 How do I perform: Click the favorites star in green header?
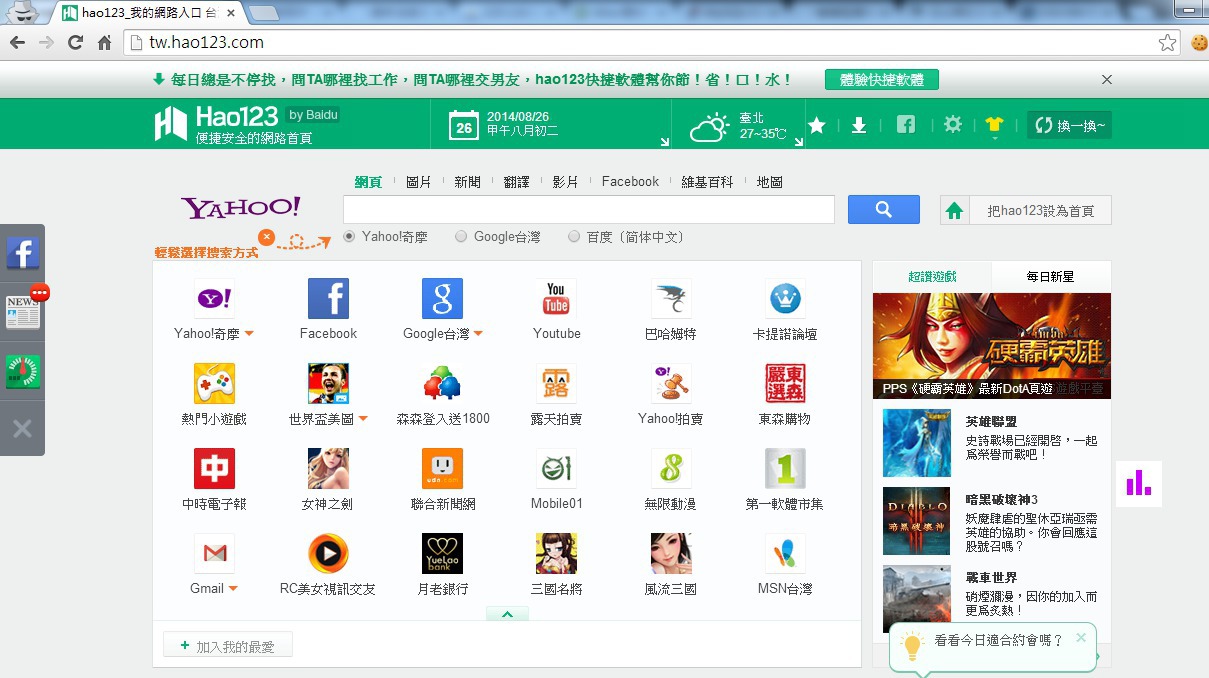[817, 125]
